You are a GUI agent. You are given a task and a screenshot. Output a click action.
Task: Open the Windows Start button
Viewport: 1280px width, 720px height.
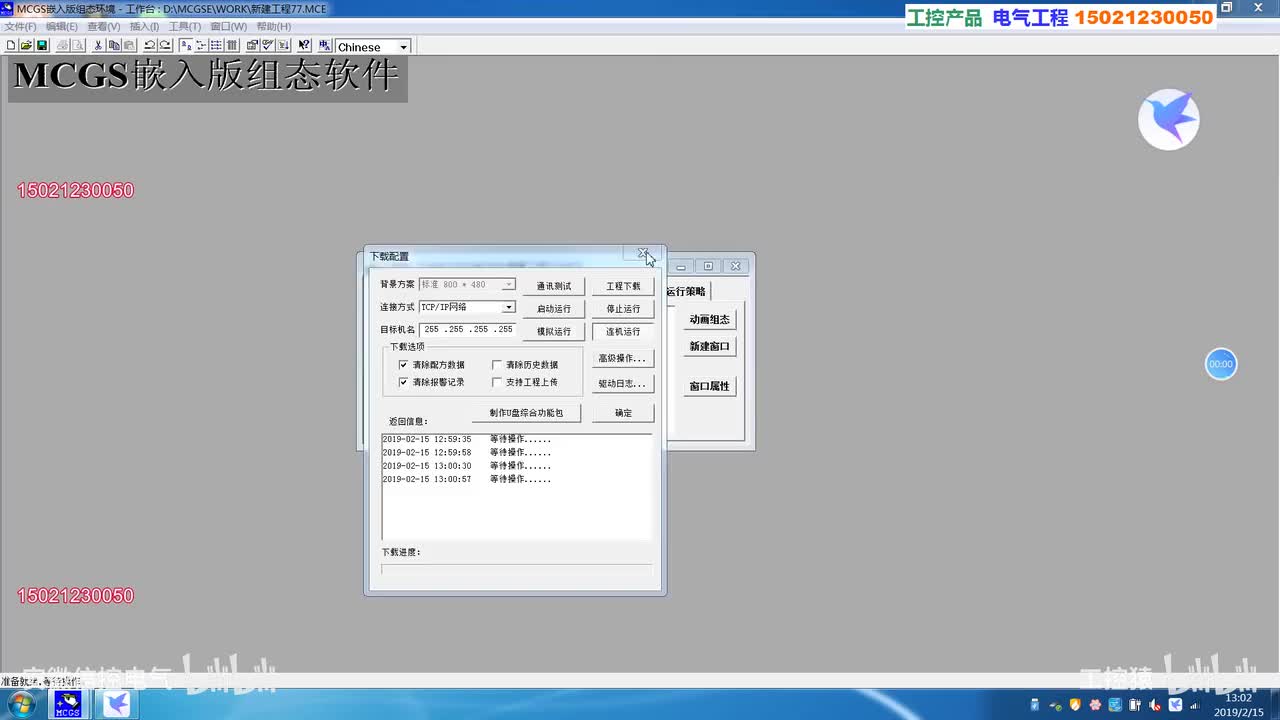coord(20,705)
